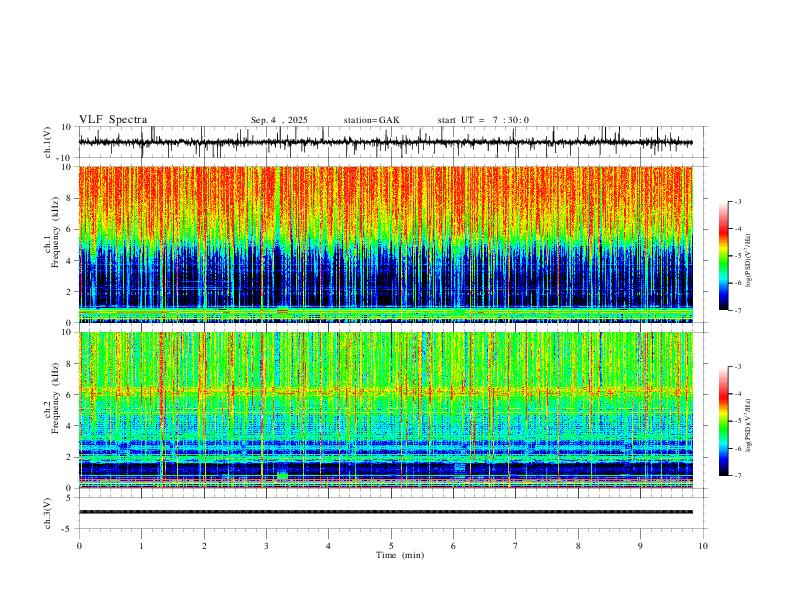Click the ch.1 Frequency (kHz) axis label

click(x=52, y=233)
